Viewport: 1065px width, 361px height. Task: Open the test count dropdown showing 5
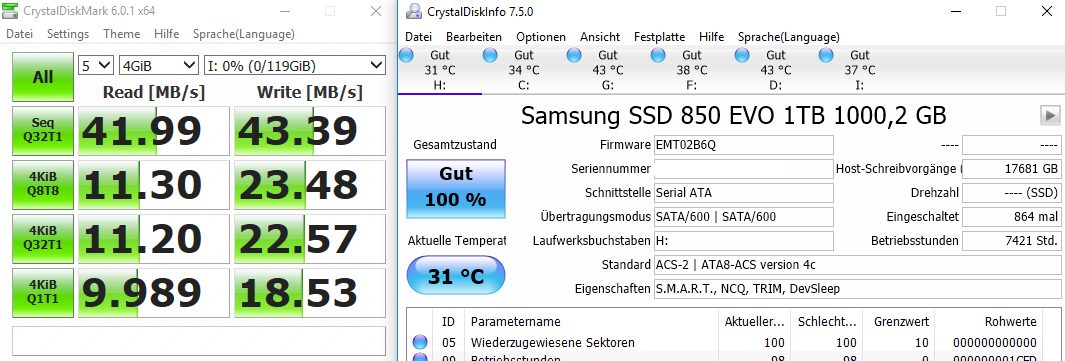pyautogui.click(x=96, y=66)
